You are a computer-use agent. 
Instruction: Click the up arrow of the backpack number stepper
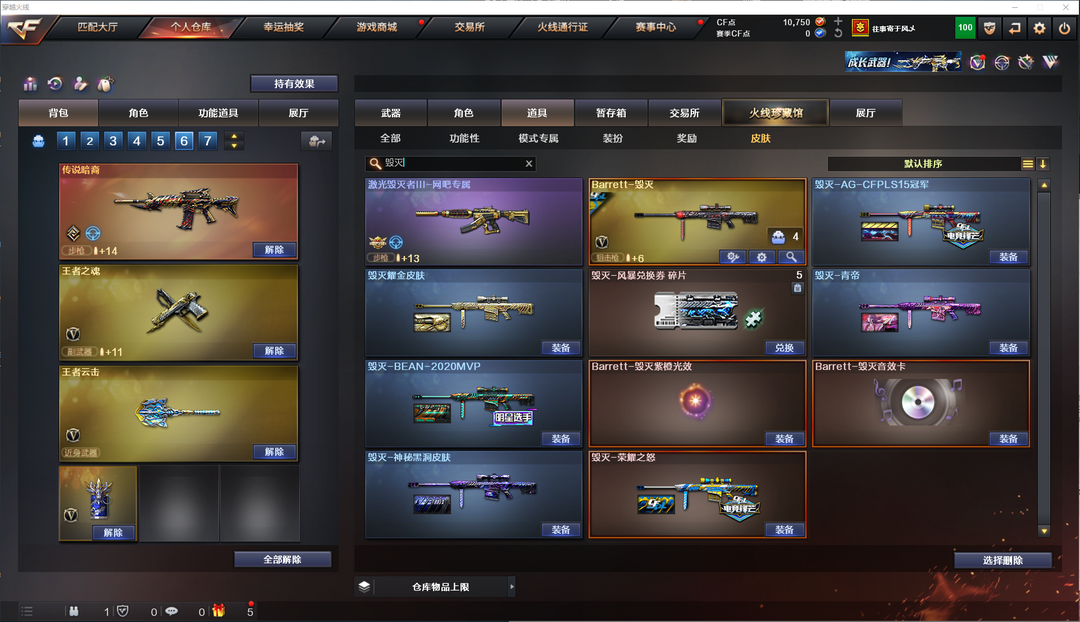(234, 136)
